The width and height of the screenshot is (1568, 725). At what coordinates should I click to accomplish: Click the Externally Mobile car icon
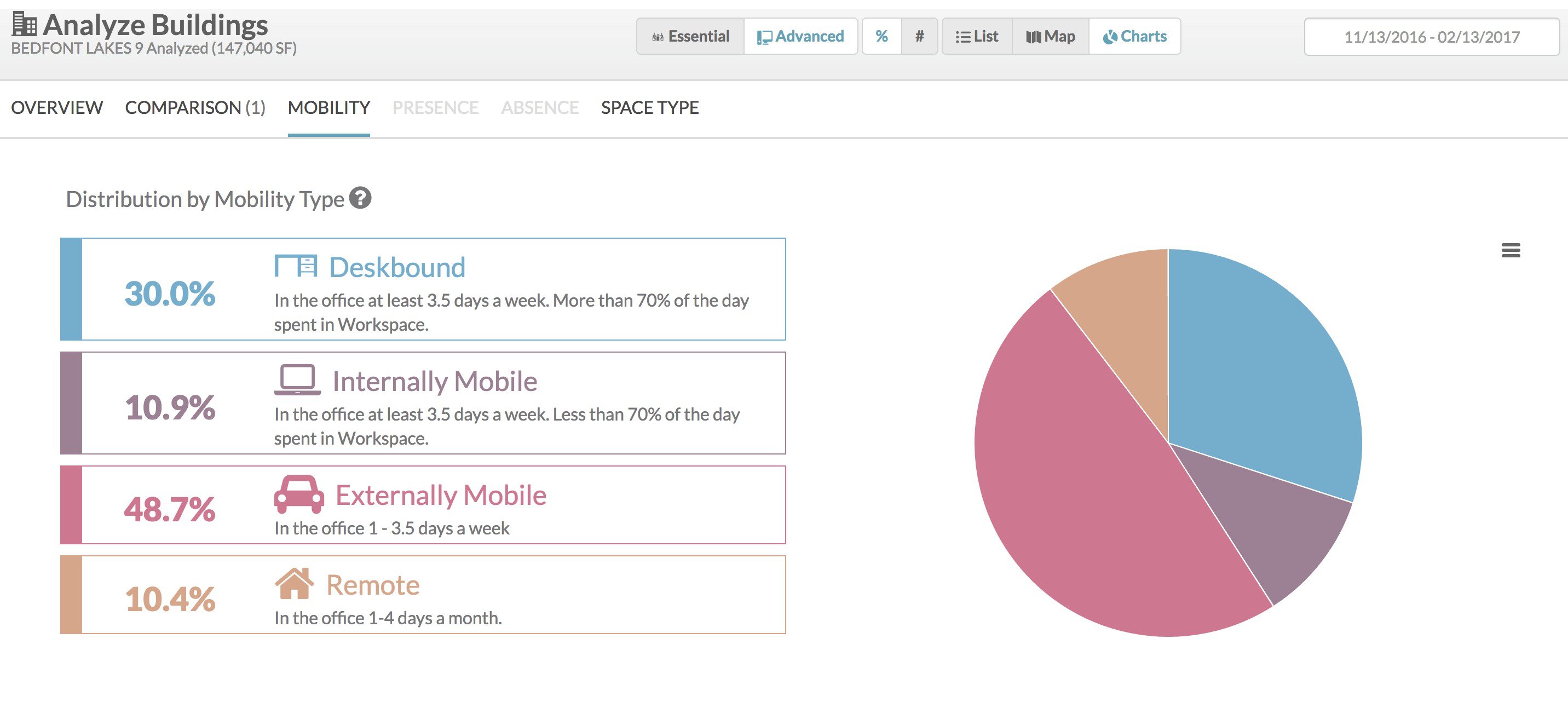(299, 494)
